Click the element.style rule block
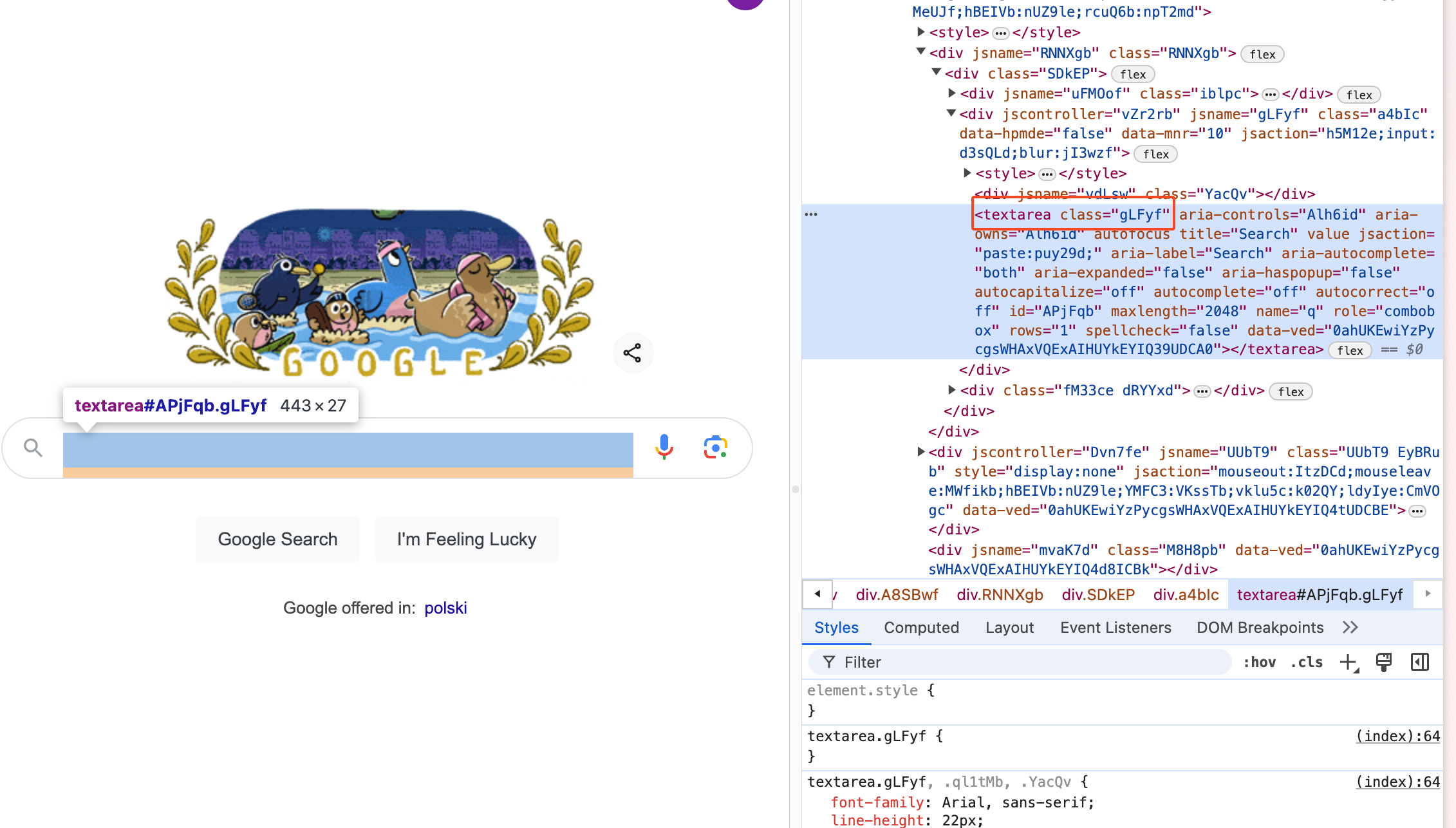This screenshot has width=1456, height=828. click(x=1123, y=701)
